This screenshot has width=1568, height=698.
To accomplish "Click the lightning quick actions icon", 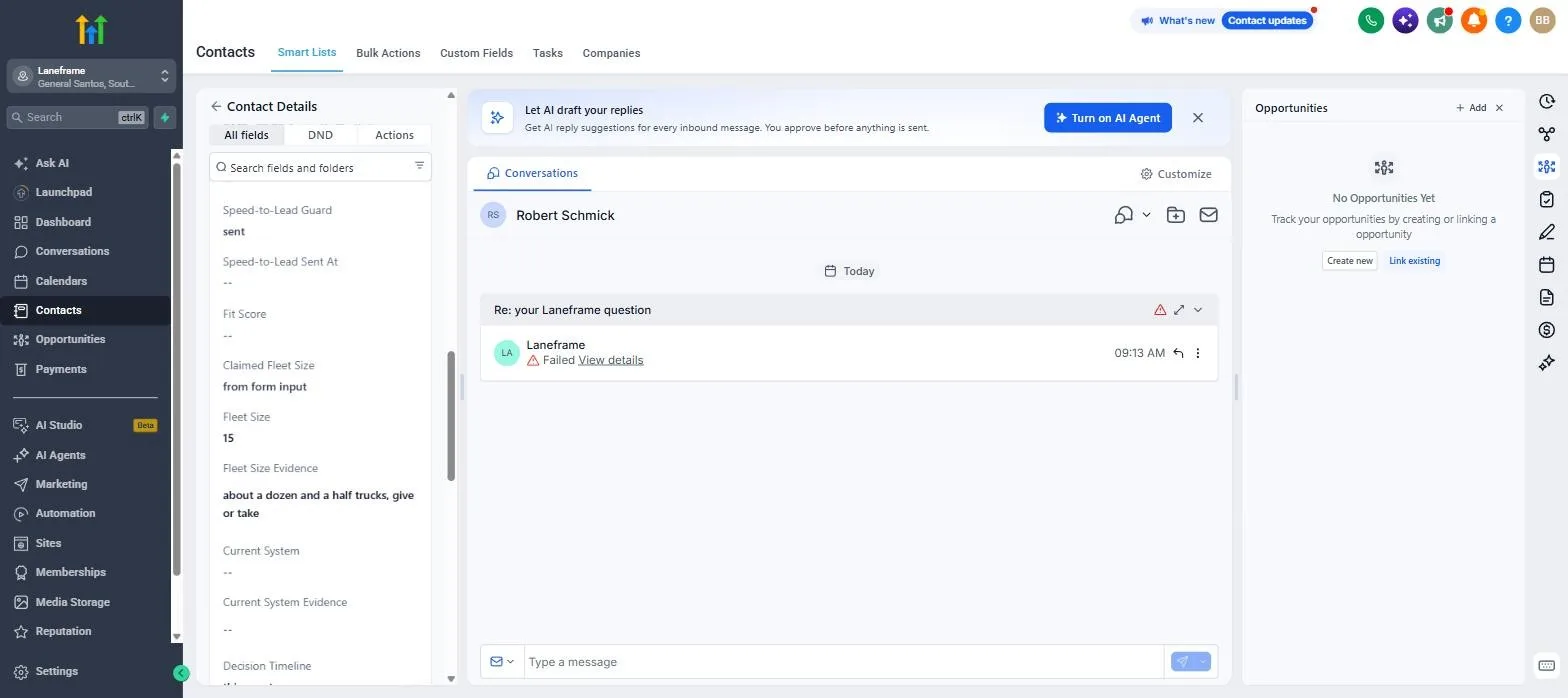I will (165, 117).
